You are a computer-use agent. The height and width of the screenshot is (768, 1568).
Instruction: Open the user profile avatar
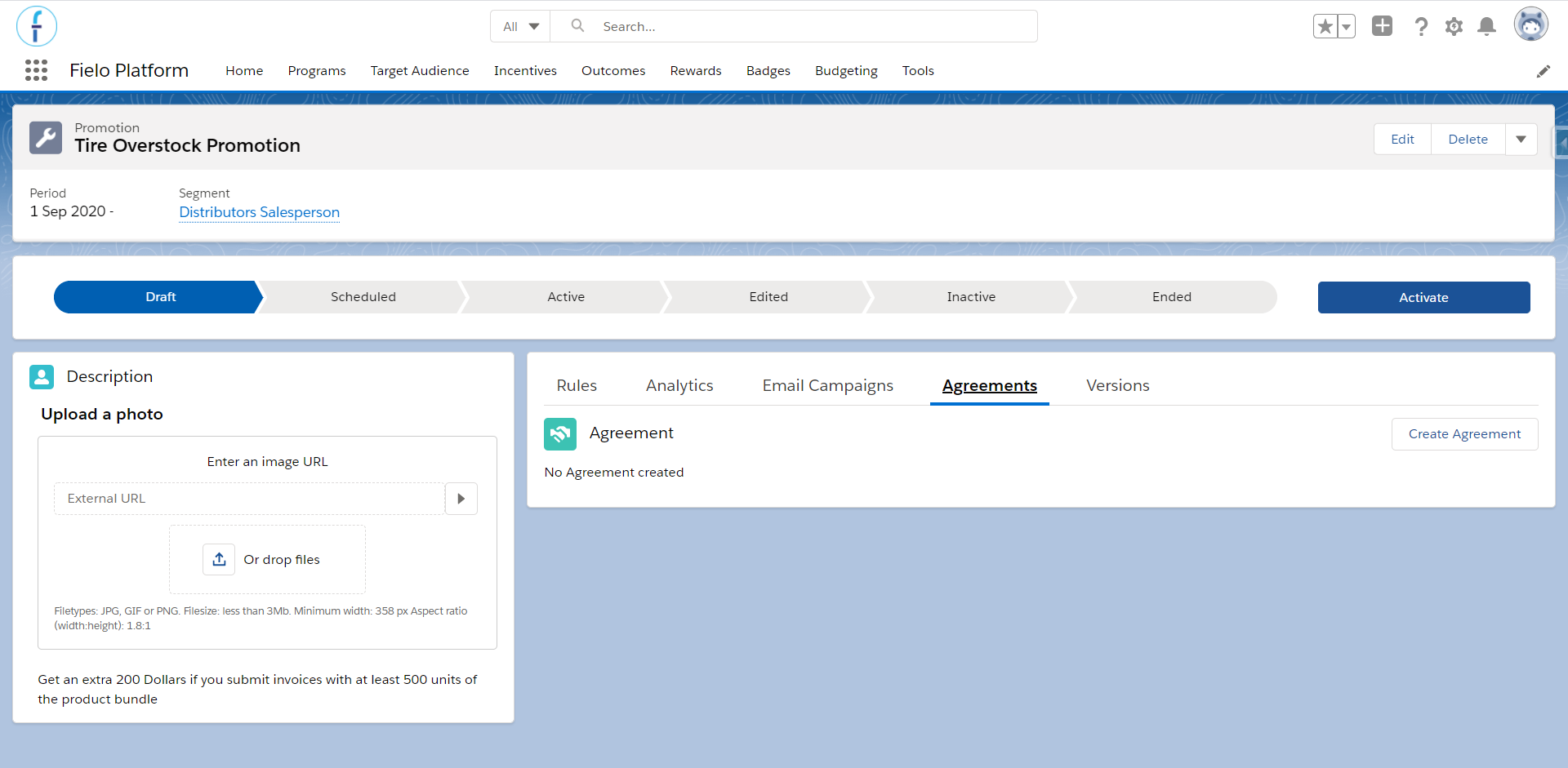[x=1531, y=24]
